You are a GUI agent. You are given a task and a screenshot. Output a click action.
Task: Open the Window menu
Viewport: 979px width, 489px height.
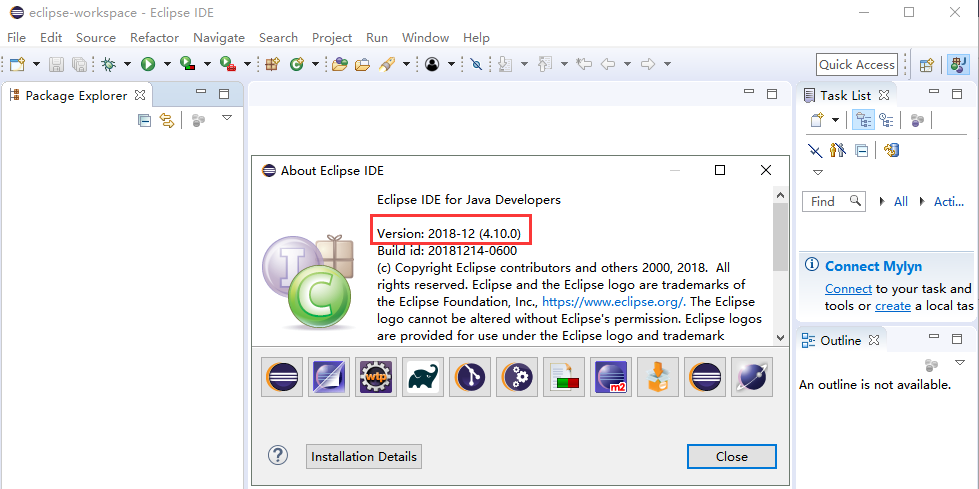425,37
